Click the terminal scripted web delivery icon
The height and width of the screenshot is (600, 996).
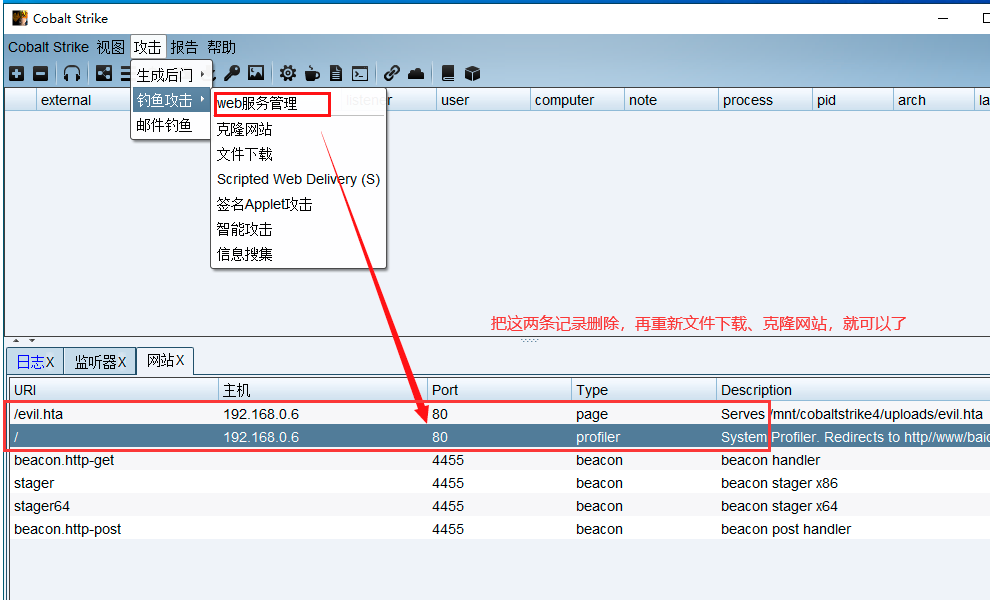click(360, 73)
